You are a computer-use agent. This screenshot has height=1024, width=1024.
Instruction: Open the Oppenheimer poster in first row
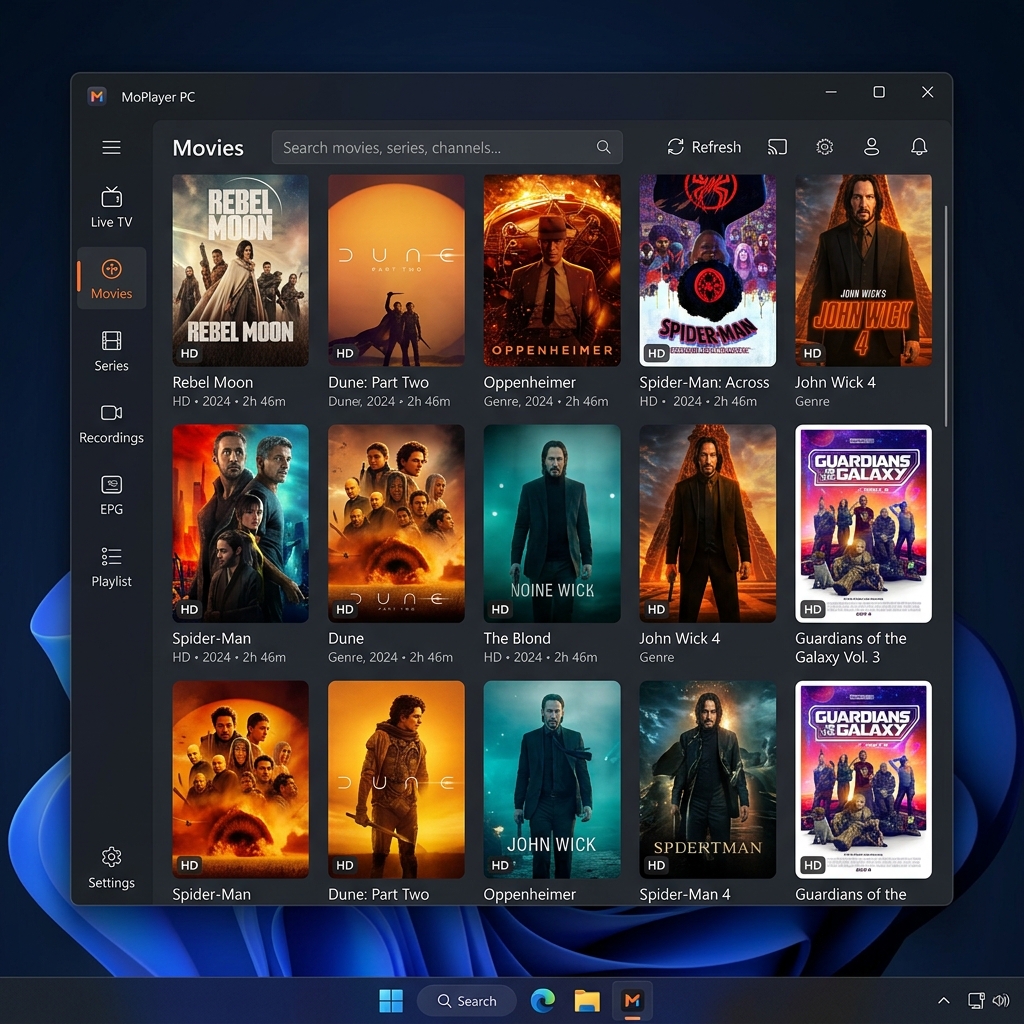(552, 270)
